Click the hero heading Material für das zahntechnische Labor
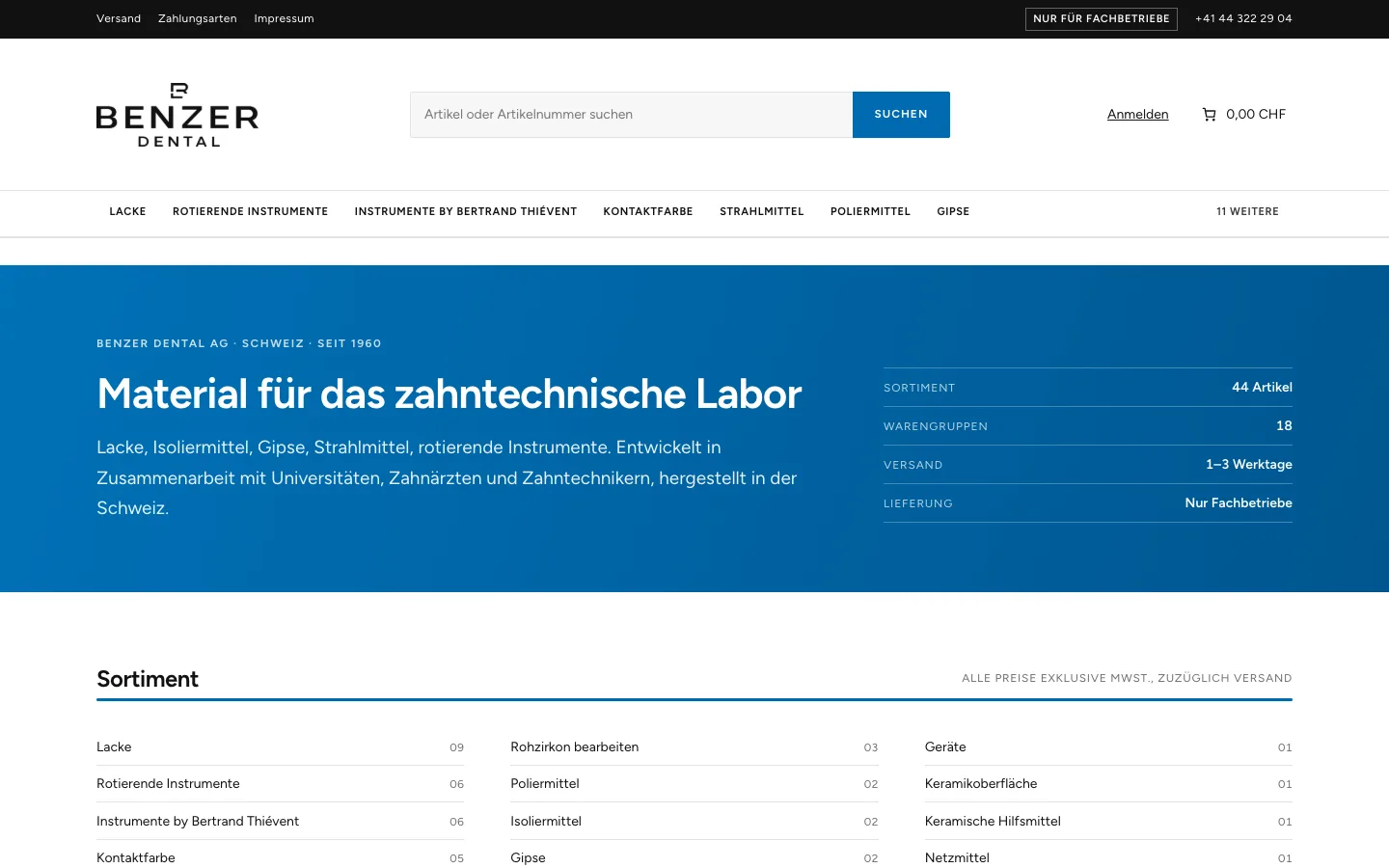Viewport: 1389px width, 868px height. coord(449,393)
